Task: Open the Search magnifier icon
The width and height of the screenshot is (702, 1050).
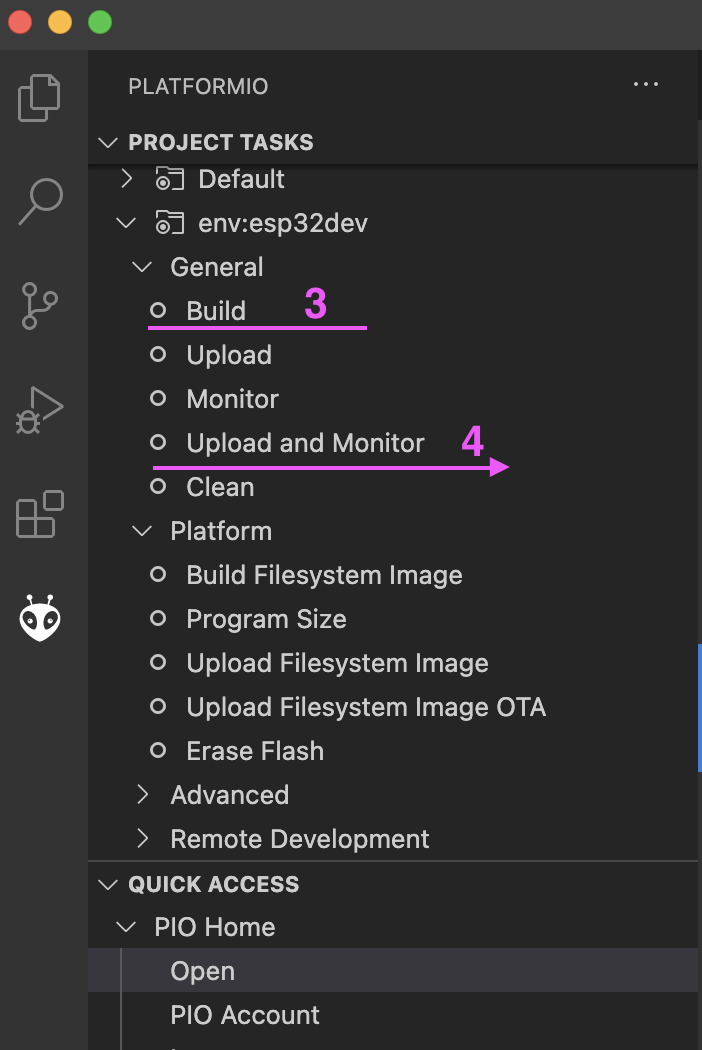Action: point(40,201)
